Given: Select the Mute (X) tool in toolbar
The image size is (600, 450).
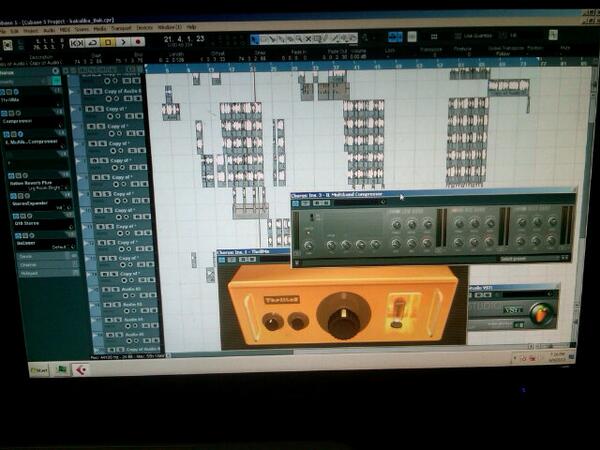Looking at the screenshot, I should [x=308, y=39].
